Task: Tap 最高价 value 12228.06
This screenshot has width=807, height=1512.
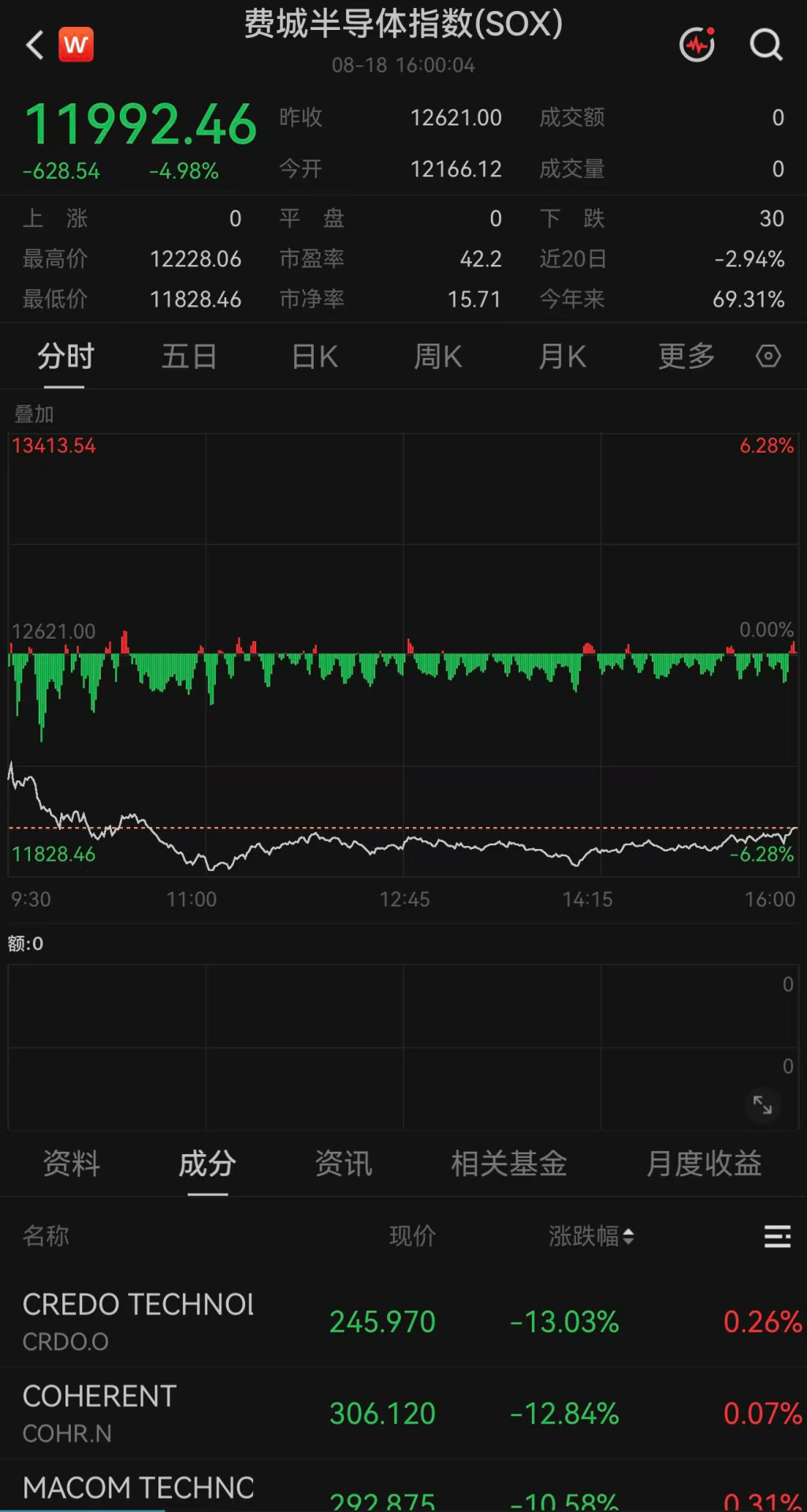Action: click(195, 259)
